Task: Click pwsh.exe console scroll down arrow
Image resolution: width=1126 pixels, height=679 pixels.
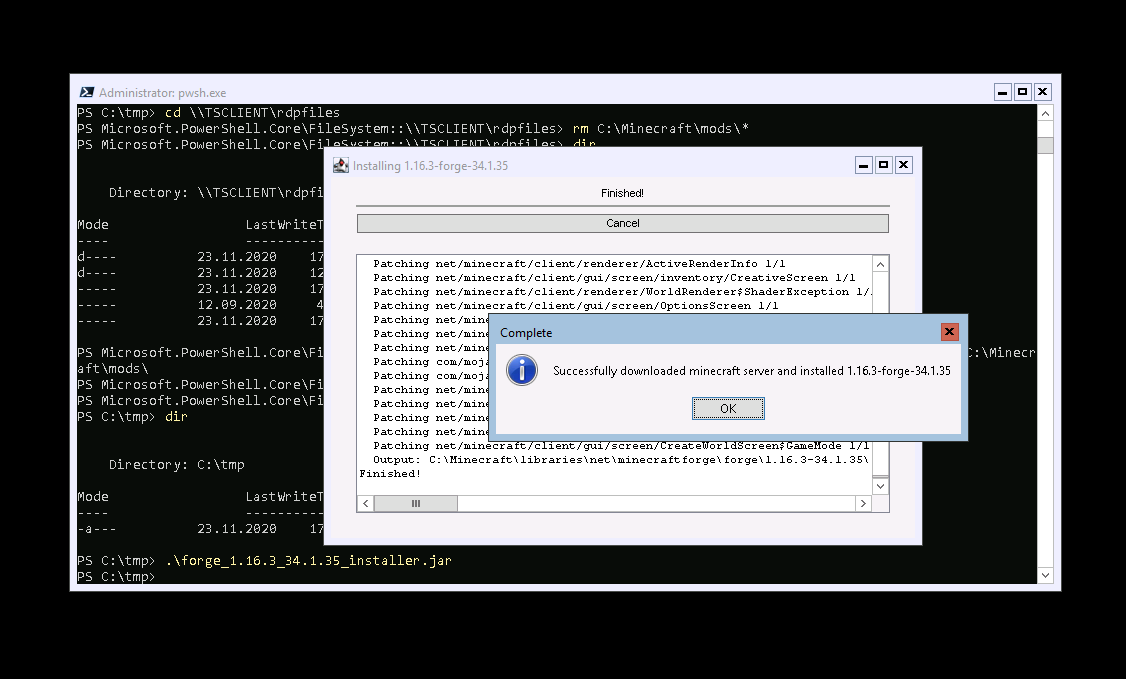Action: coord(1046,575)
